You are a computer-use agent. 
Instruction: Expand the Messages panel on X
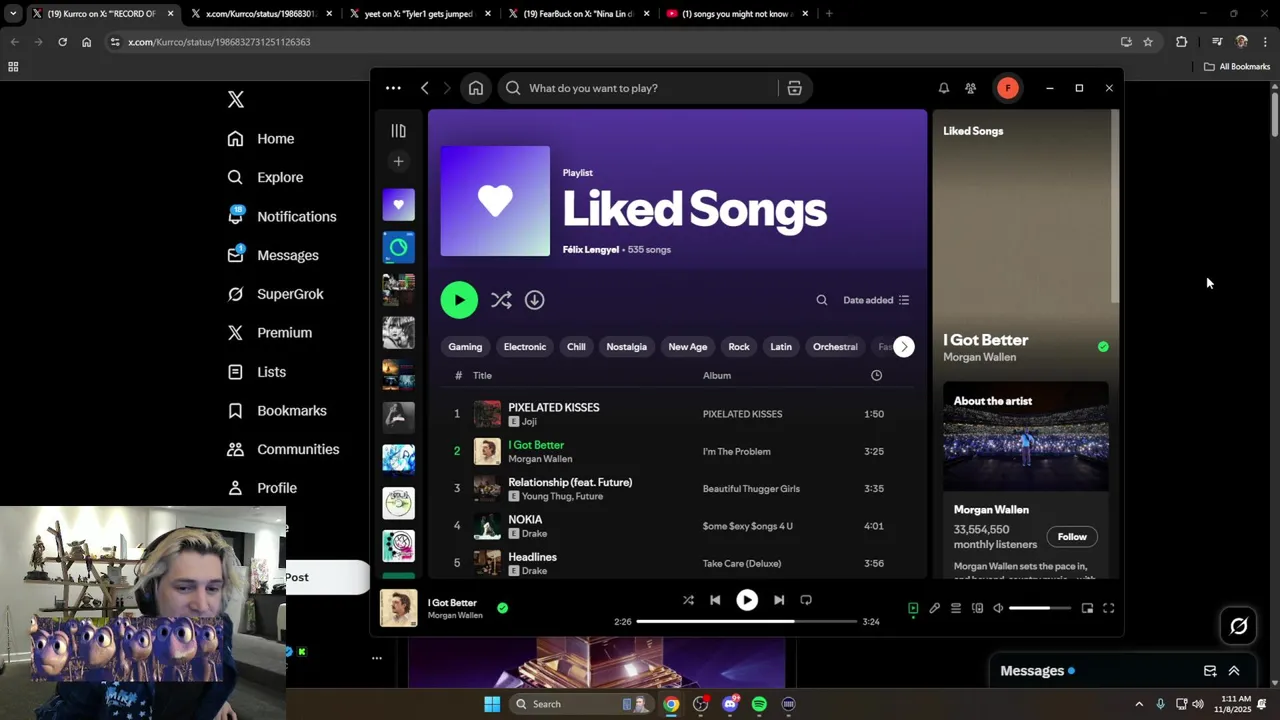[1234, 671]
